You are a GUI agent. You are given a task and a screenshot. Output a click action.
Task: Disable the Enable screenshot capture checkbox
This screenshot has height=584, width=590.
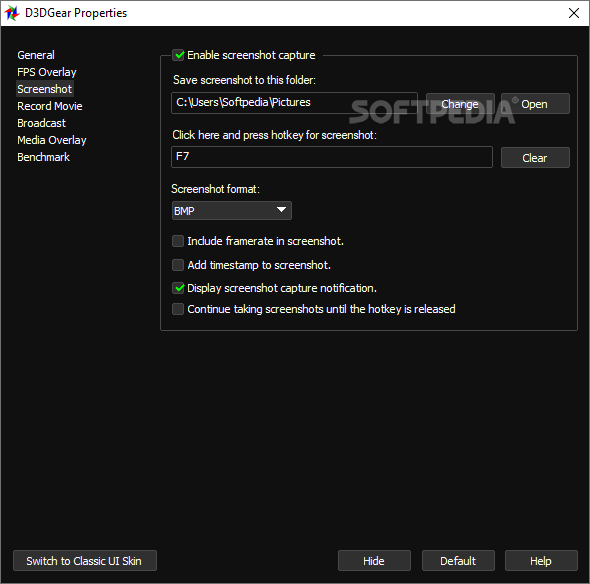[x=178, y=55]
